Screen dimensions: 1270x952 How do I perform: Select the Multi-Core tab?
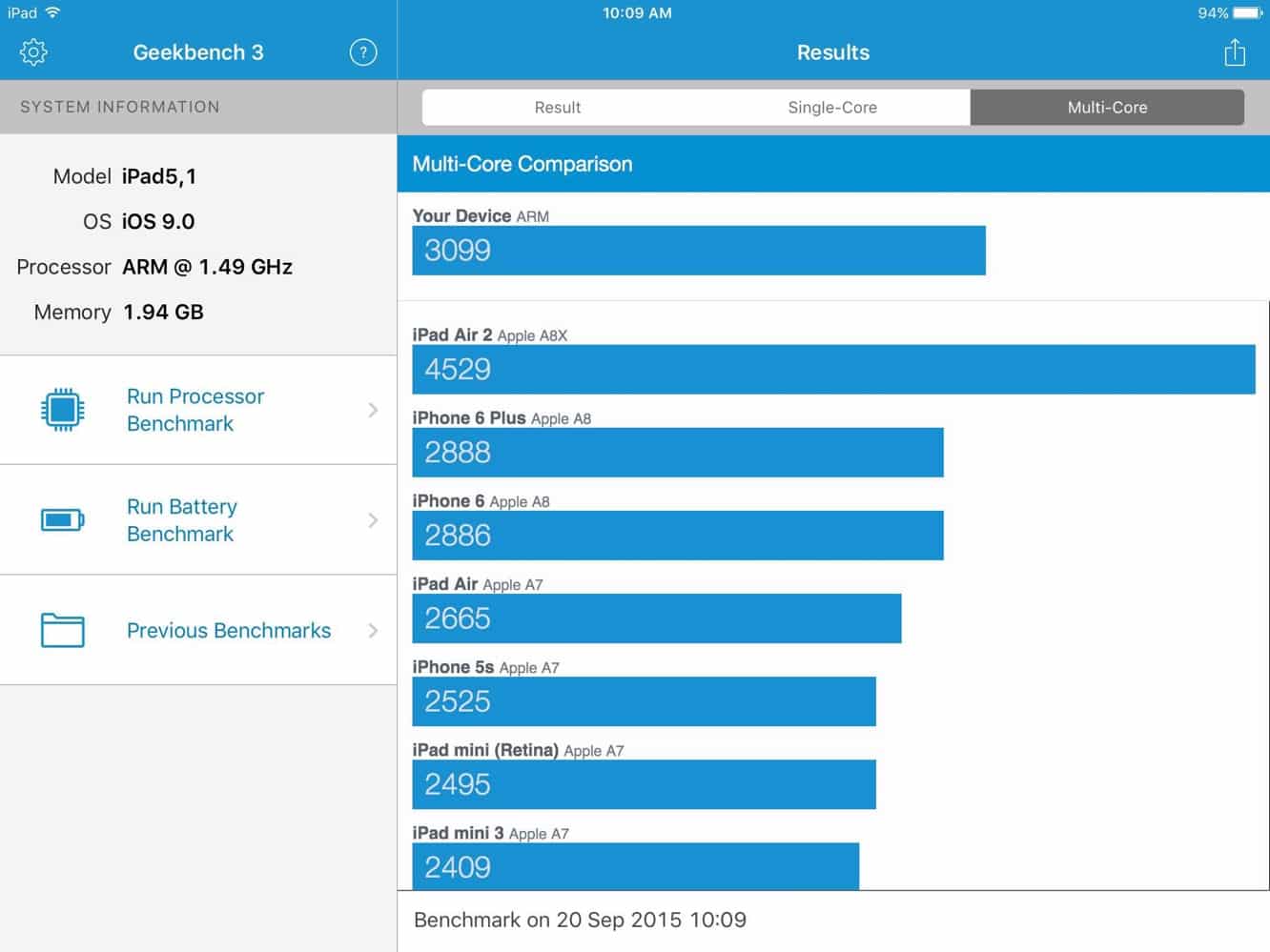pos(1107,108)
